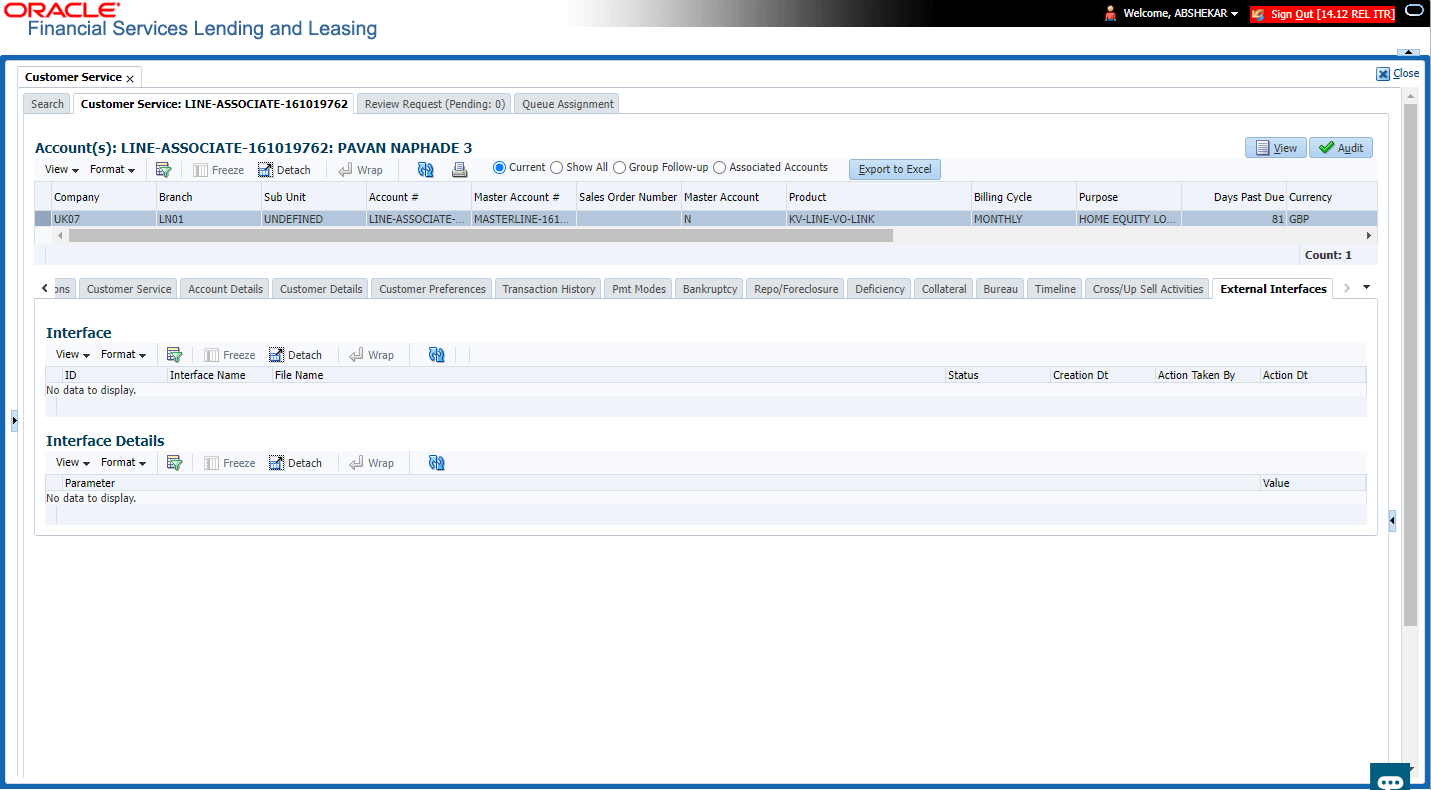Image resolution: width=1431 pixels, height=790 pixels.
Task: Click the View button with the document icon
Action: (x=1276, y=148)
